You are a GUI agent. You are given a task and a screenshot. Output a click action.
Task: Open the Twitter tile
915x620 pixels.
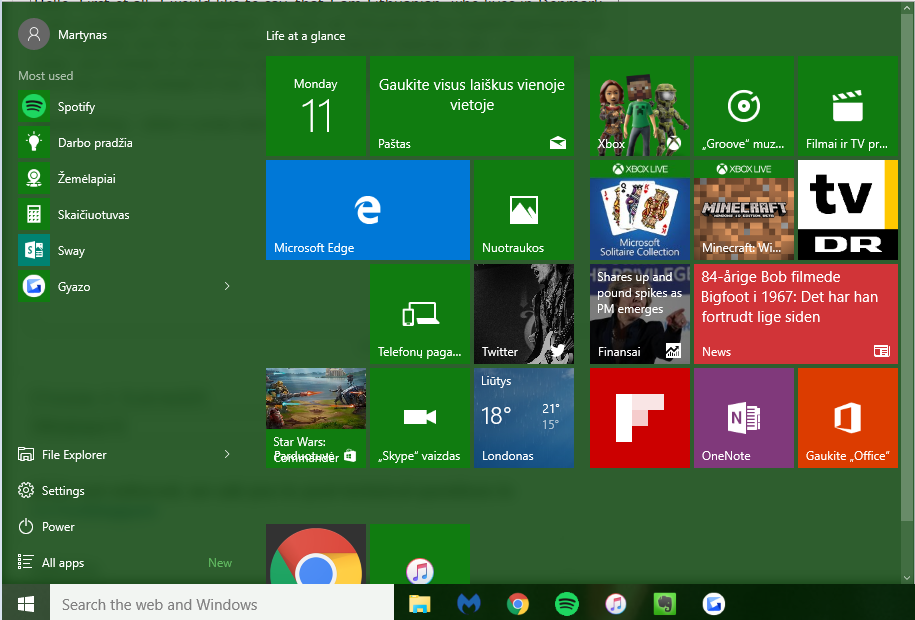[x=523, y=314]
